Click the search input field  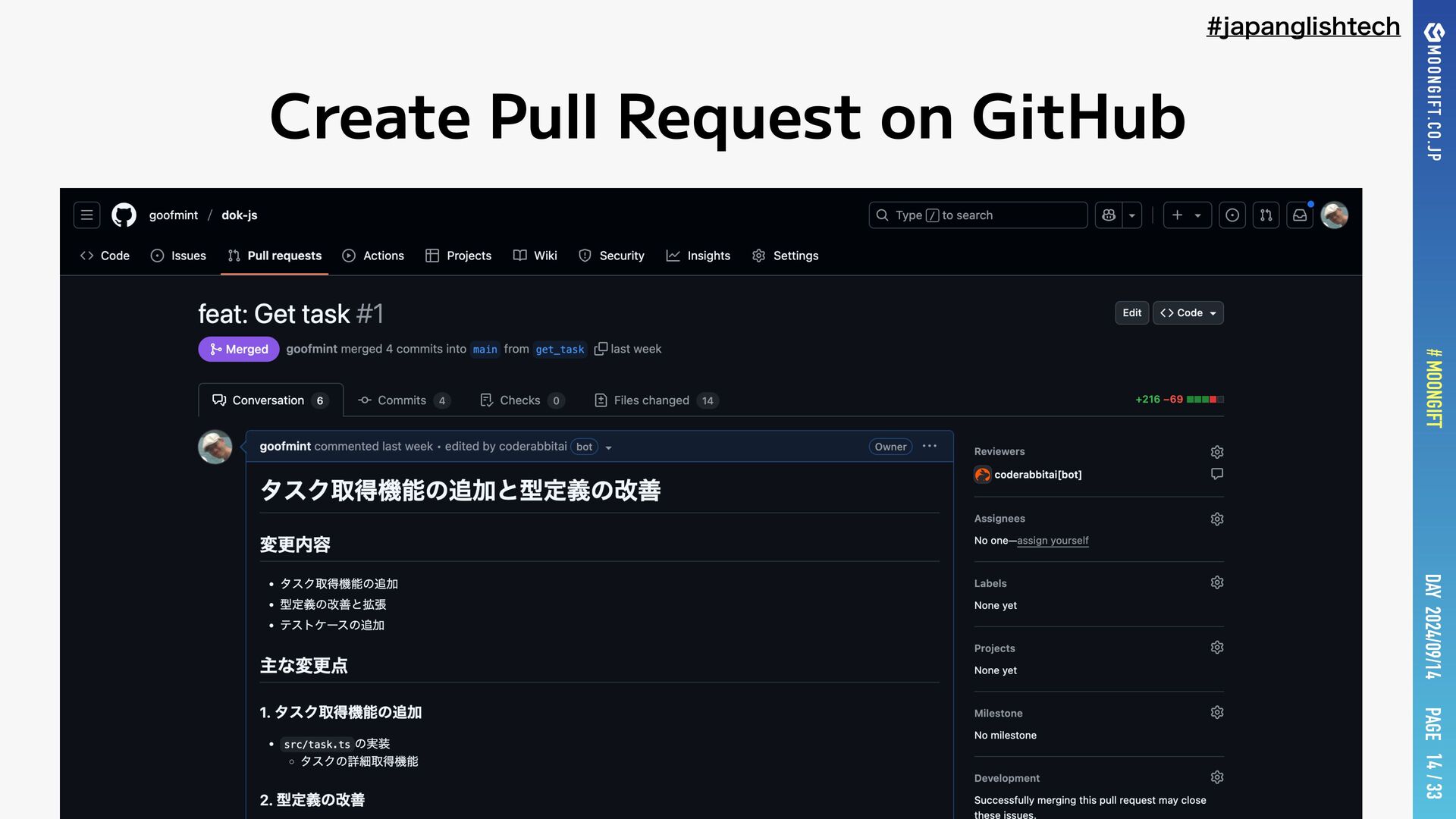[x=978, y=215]
